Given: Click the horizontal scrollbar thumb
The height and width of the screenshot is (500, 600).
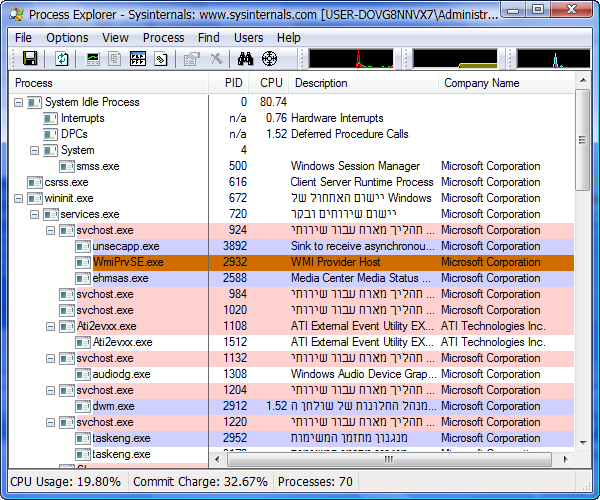Looking at the screenshot, I should [x=389, y=459].
